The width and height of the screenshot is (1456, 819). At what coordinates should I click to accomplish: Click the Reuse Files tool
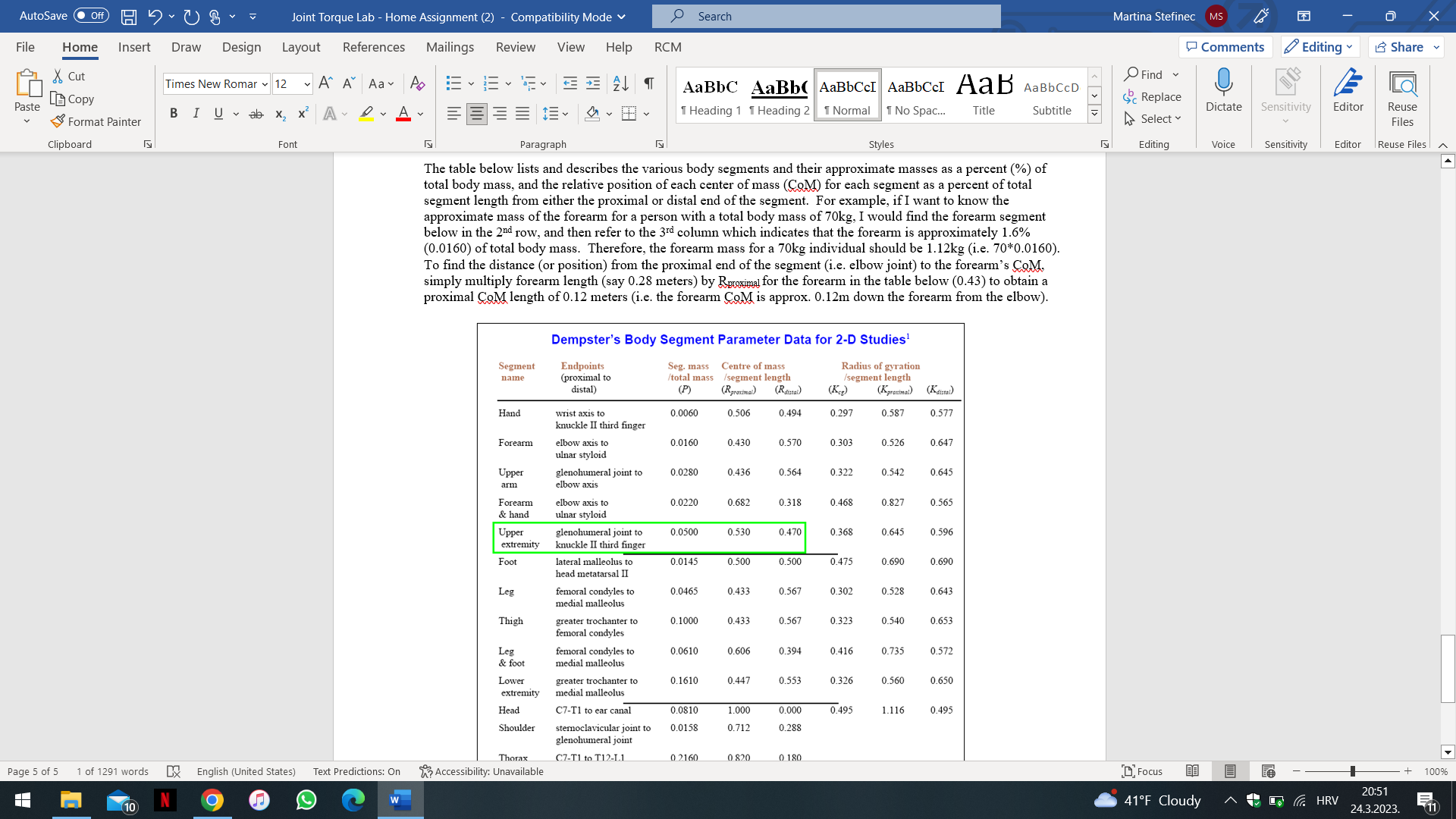[1402, 97]
